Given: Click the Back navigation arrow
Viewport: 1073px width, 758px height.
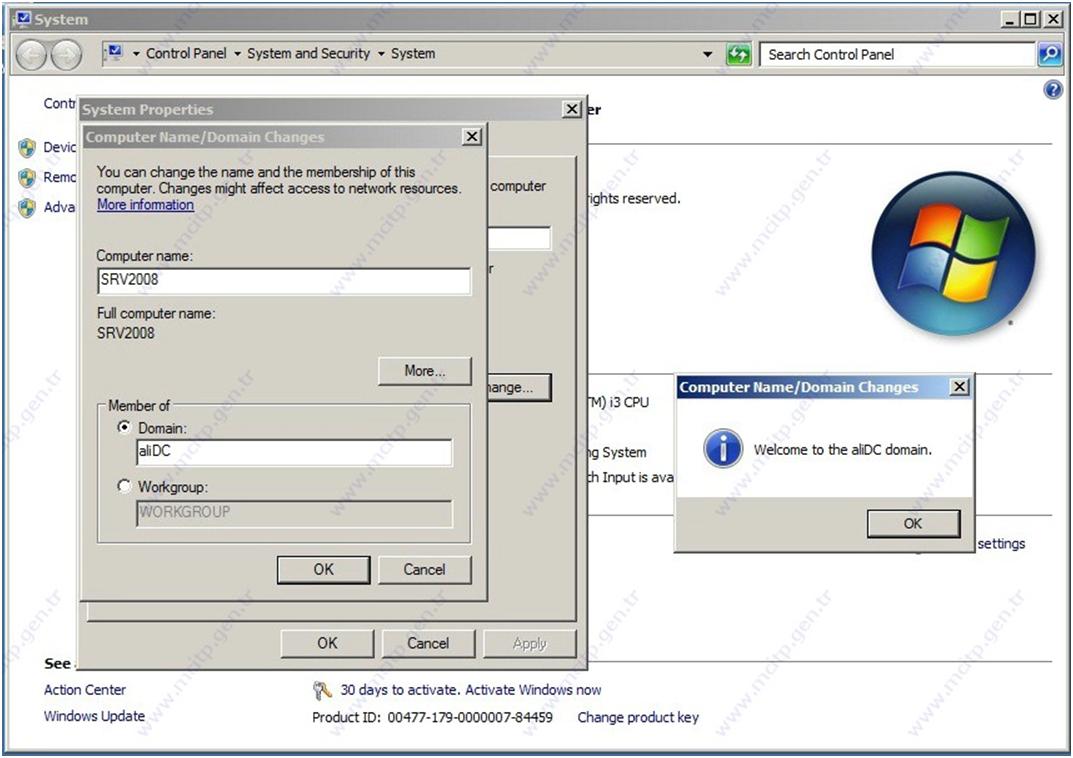Looking at the screenshot, I should pos(31,55).
